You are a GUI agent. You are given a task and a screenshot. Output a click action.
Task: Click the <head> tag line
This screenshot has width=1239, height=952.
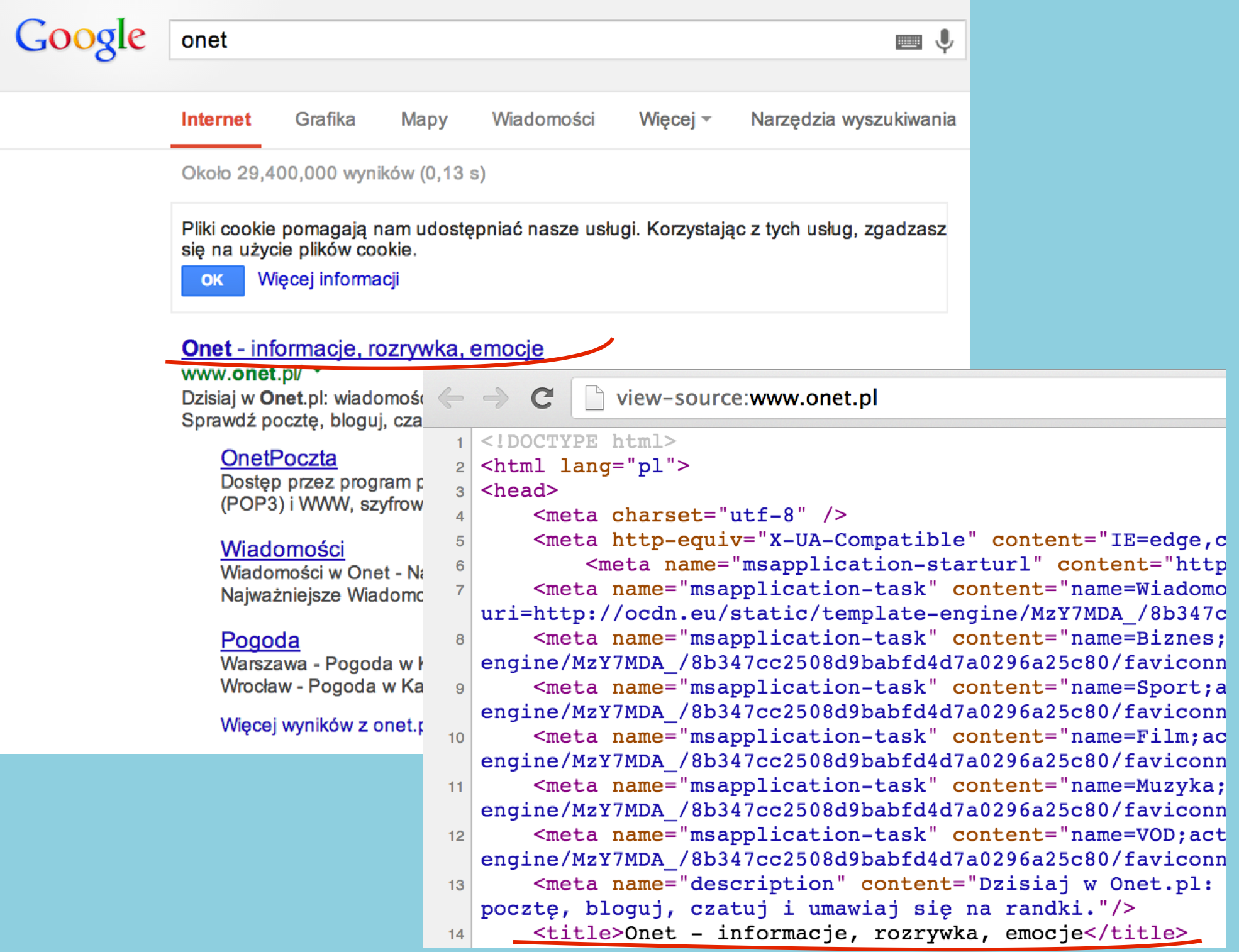point(519,490)
